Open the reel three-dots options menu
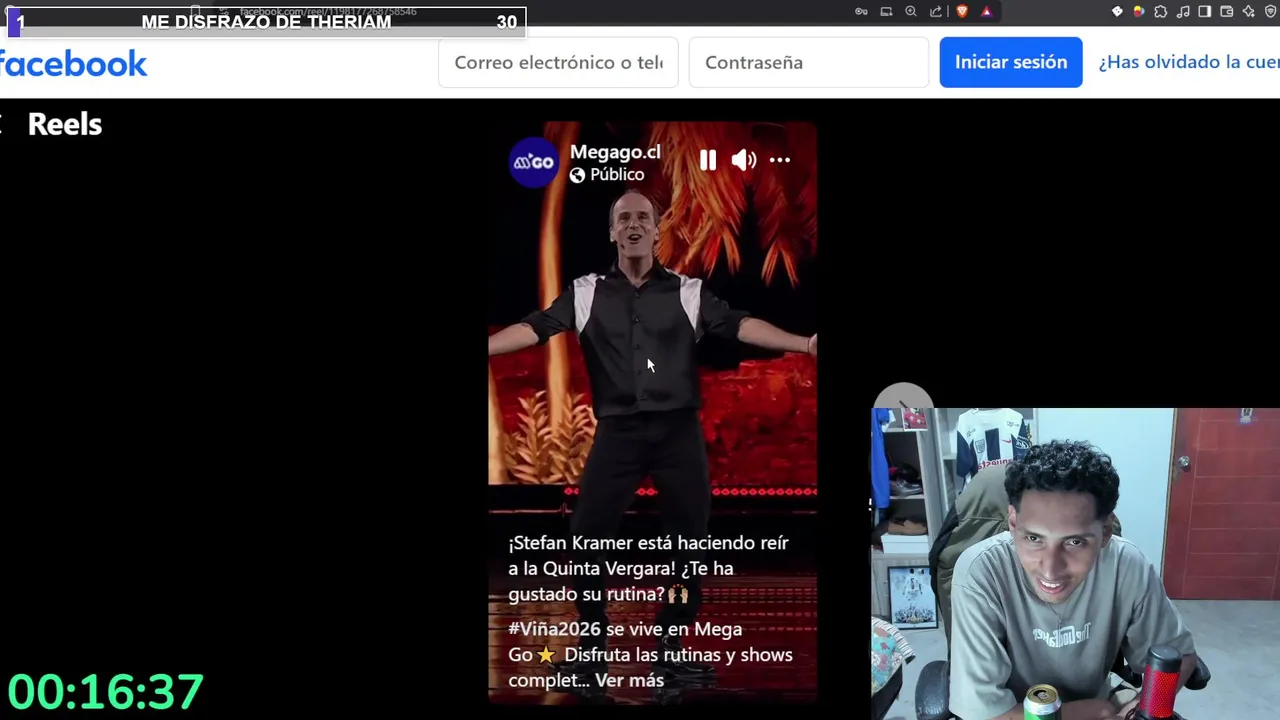Screen dimensions: 1280x720 pyautogui.click(x=780, y=160)
